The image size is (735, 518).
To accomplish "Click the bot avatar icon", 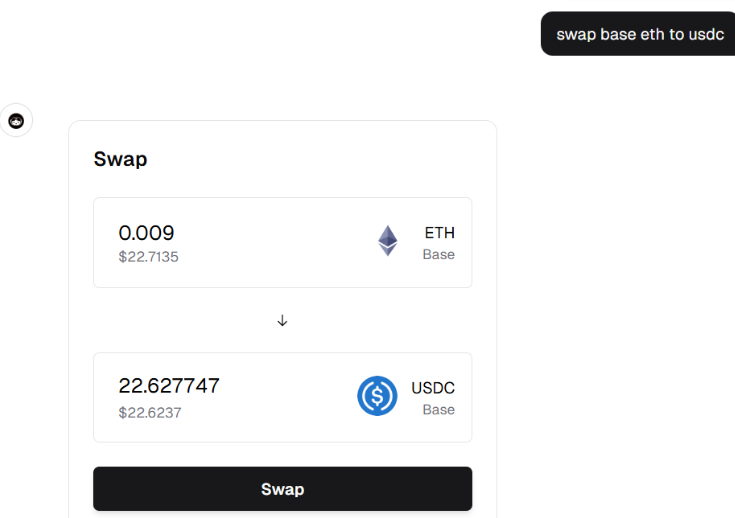I will pyautogui.click(x=16, y=120).
